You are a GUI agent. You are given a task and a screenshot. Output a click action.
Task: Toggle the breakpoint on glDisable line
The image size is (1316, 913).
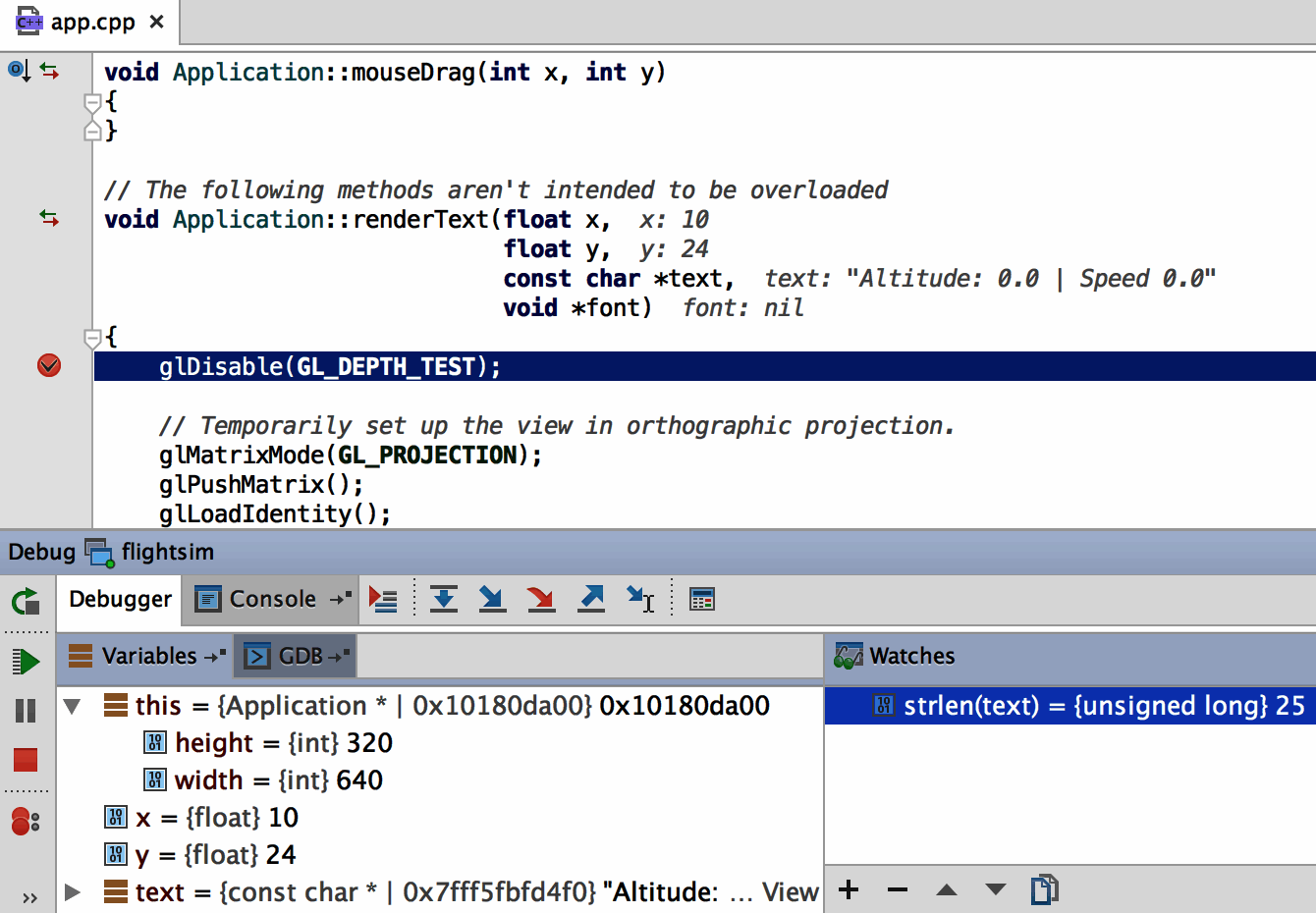tap(48, 365)
